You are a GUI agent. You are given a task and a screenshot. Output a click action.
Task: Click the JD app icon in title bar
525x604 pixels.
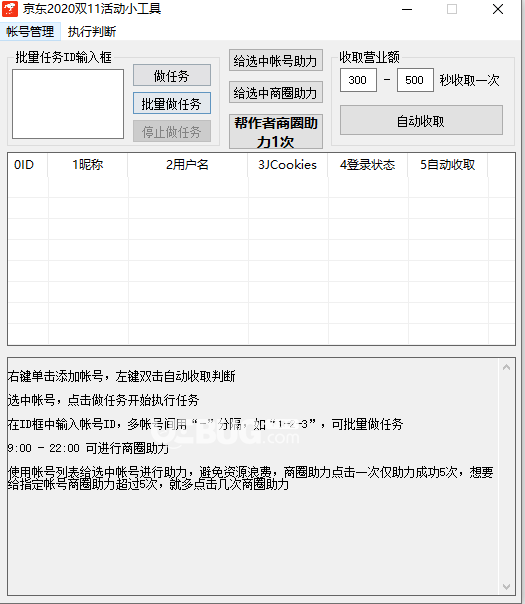(x=10, y=9)
